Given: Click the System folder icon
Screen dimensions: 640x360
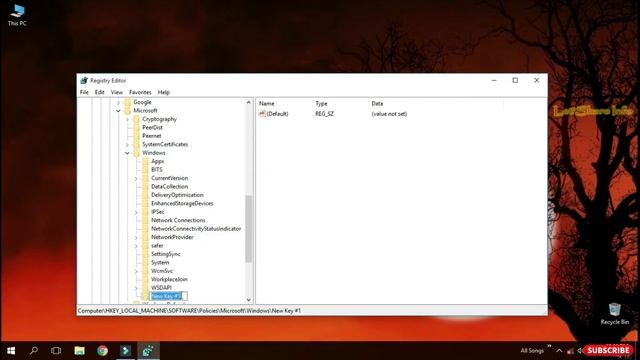Looking at the screenshot, I should click(x=145, y=262).
